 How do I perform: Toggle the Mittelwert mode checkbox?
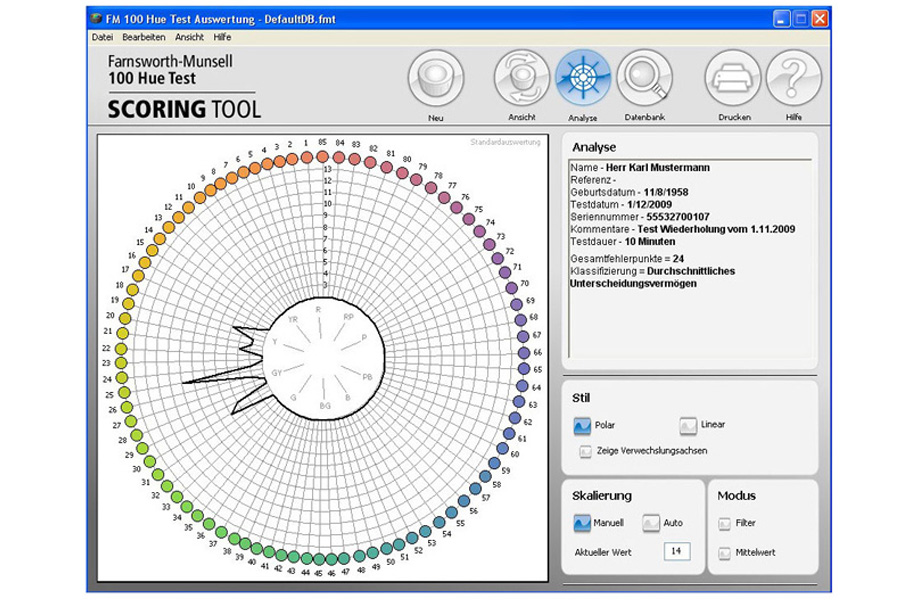pos(725,552)
